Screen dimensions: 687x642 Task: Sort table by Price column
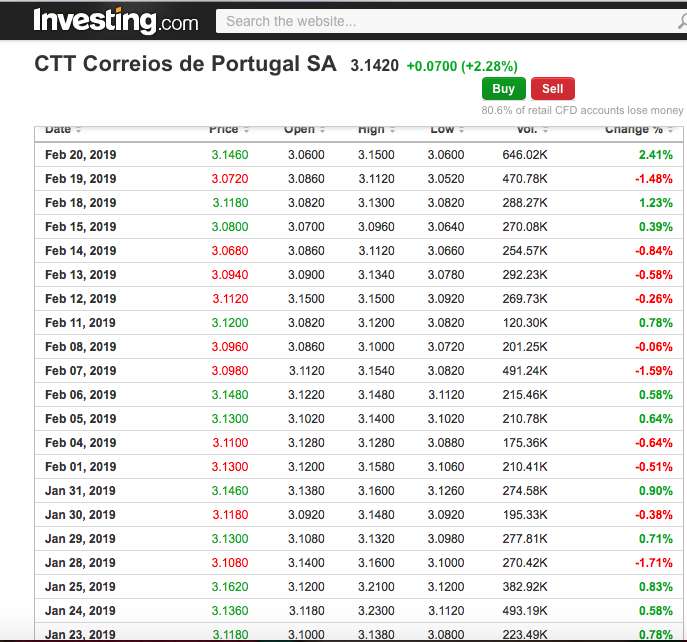click(x=229, y=129)
